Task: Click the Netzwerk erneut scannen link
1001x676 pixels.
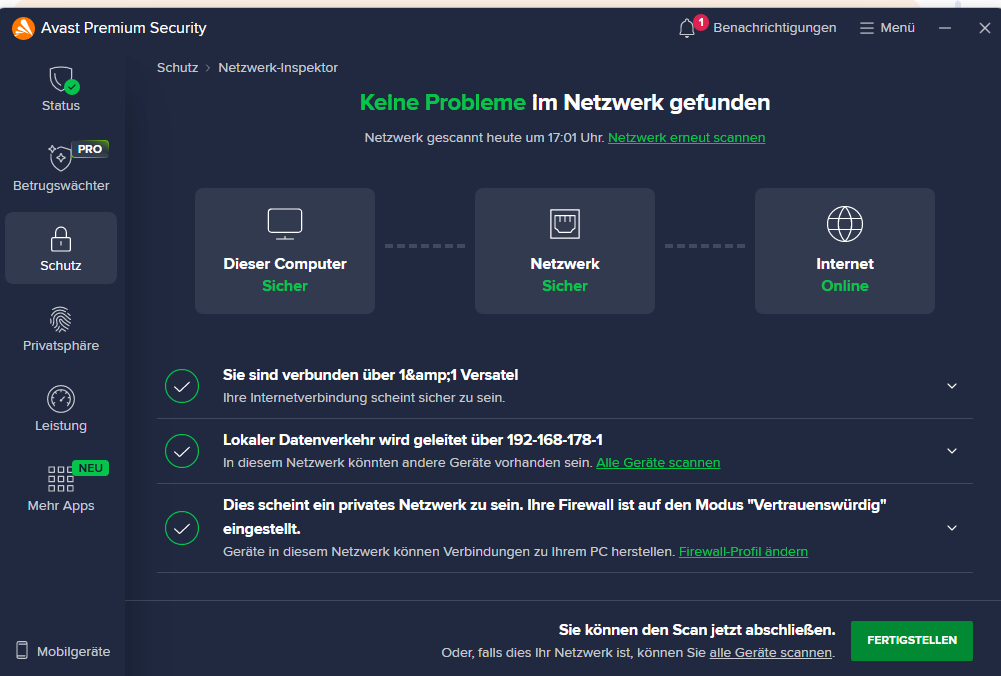Action: pos(686,138)
